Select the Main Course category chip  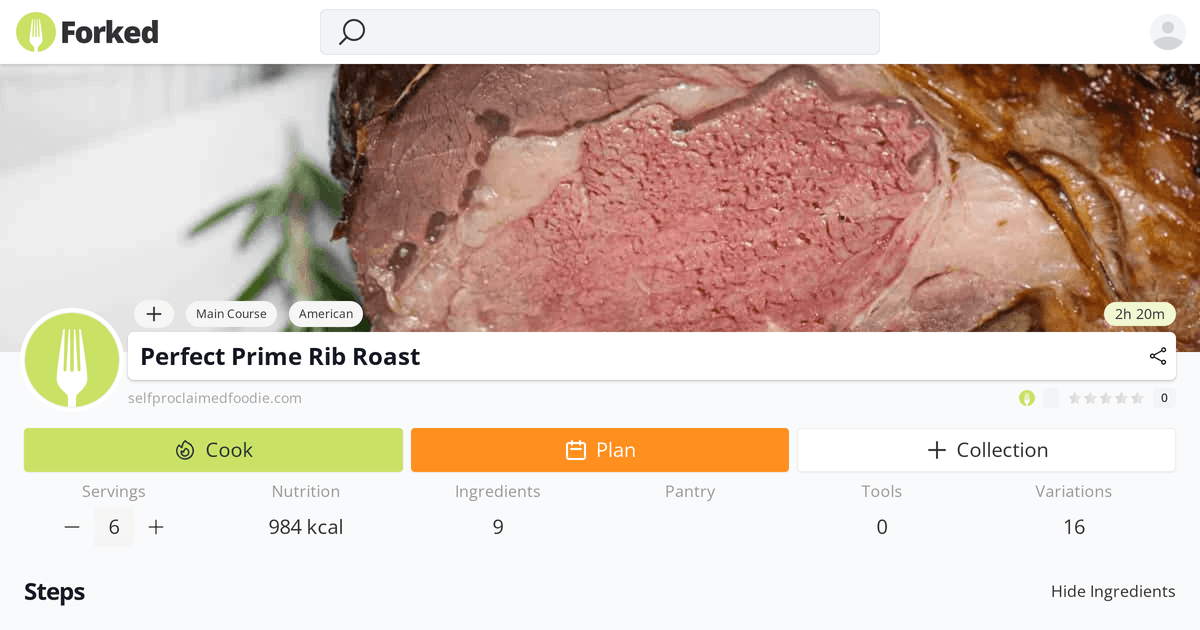tap(231, 313)
